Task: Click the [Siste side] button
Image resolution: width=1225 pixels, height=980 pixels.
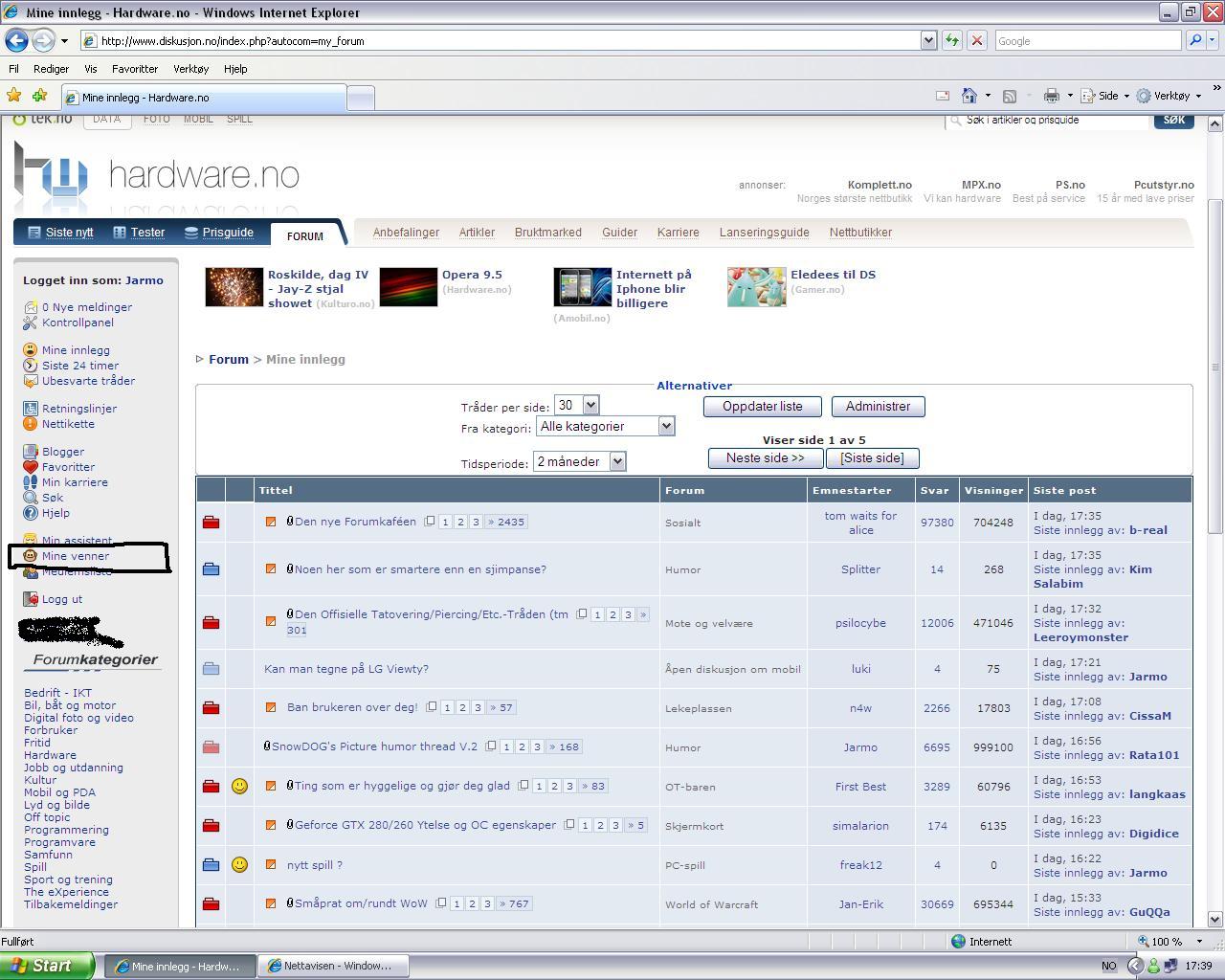Action: point(872,458)
